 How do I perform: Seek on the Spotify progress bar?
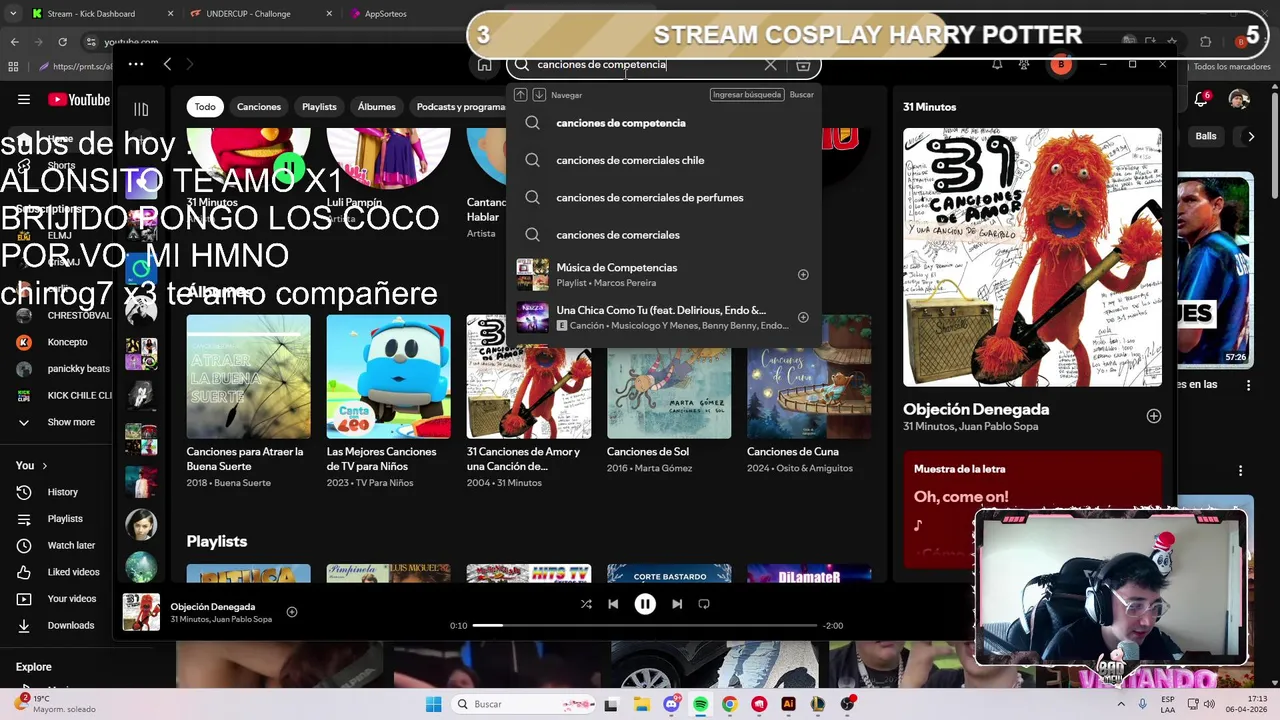(x=645, y=625)
